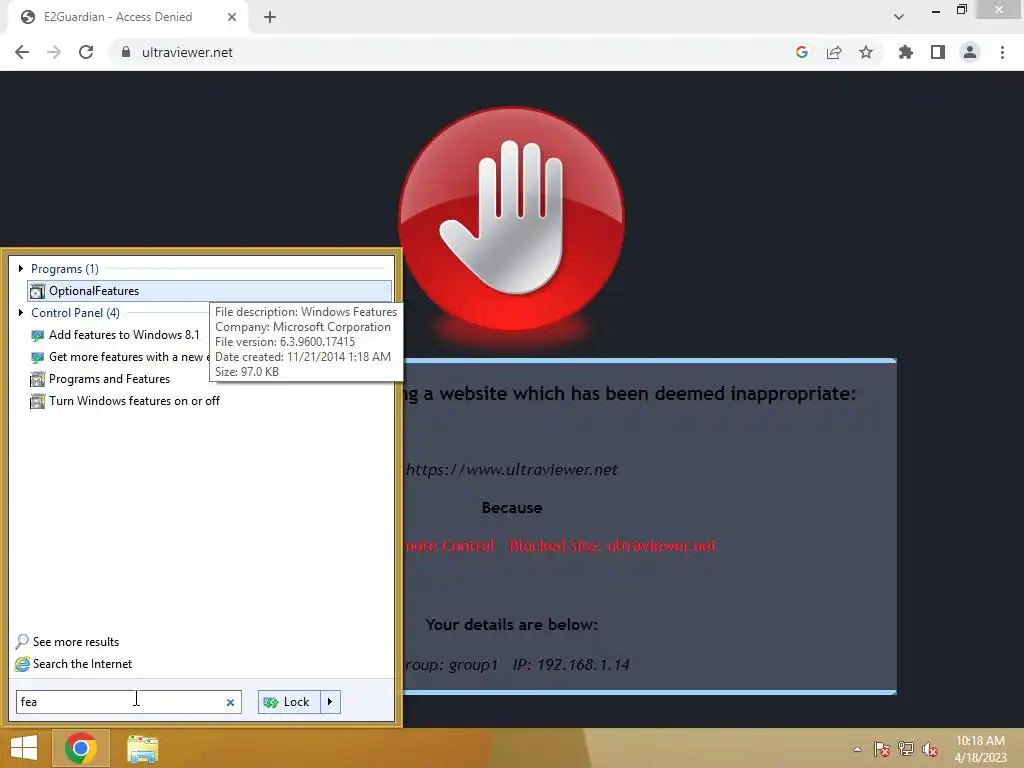Viewport: 1024px width, 768px height.
Task: Open the Google icon in address bar
Action: tap(802, 52)
